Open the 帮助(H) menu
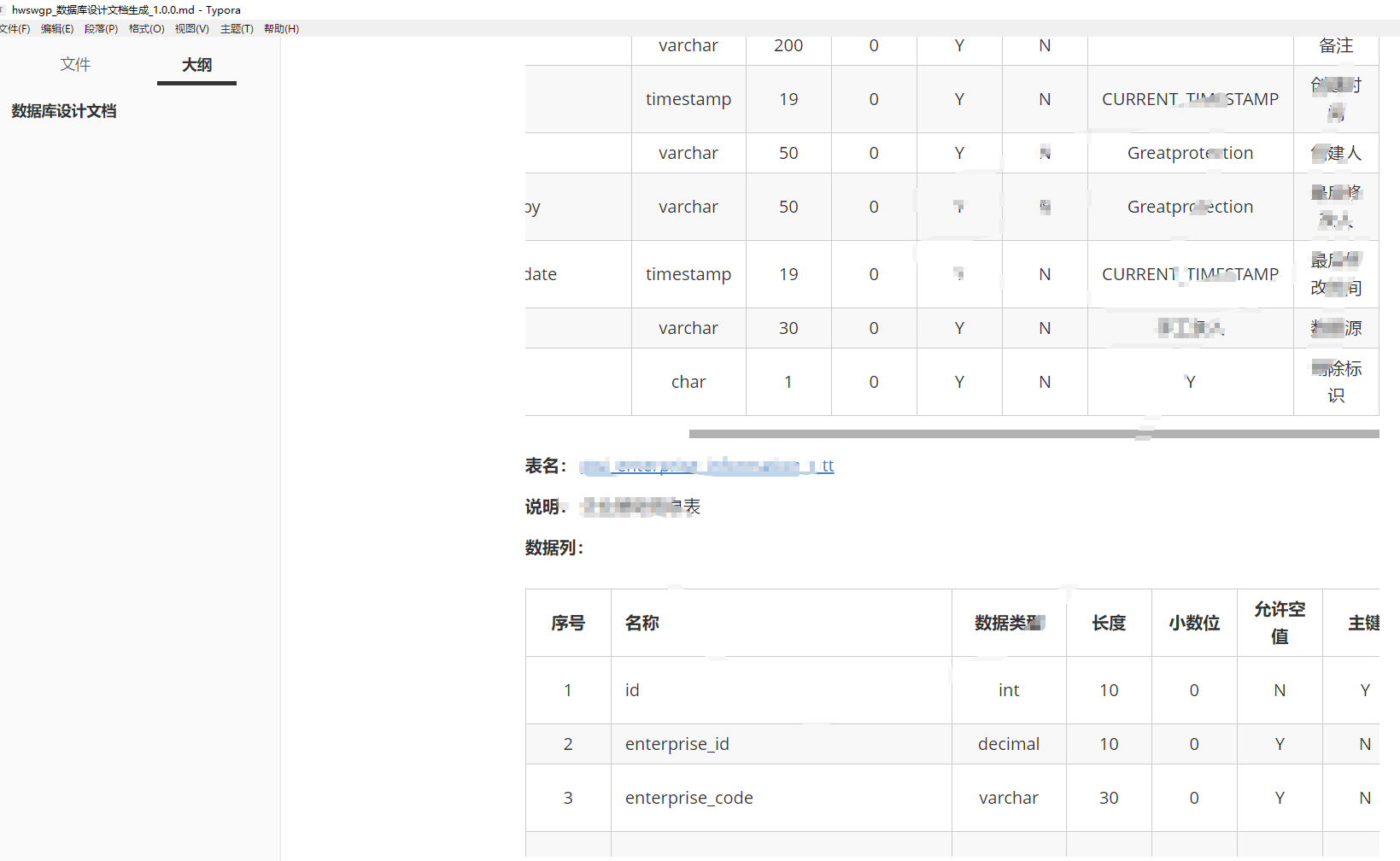The height and width of the screenshot is (861, 1400). coord(281,28)
